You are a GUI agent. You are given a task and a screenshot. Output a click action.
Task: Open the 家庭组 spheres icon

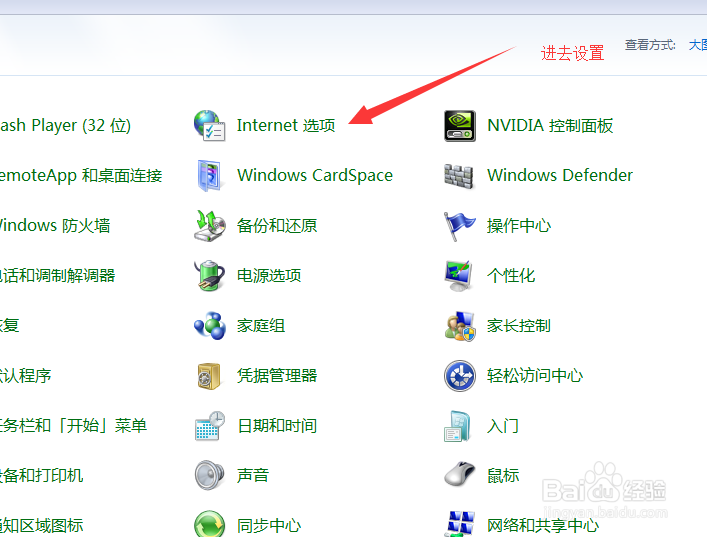click(209, 326)
